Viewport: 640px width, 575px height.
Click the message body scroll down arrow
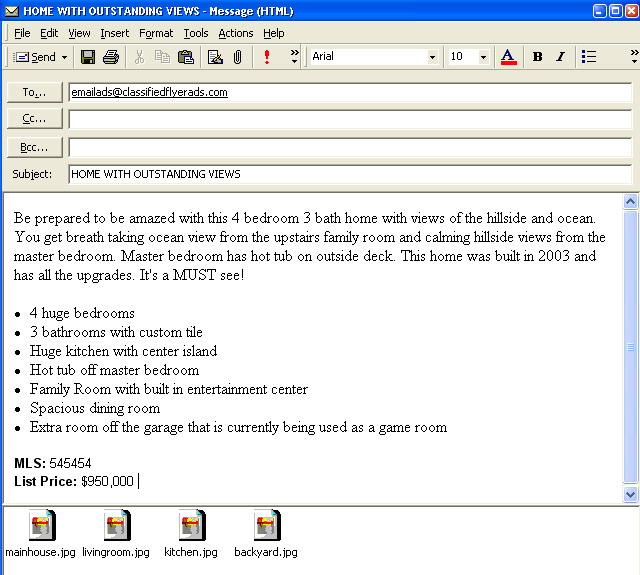630,495
